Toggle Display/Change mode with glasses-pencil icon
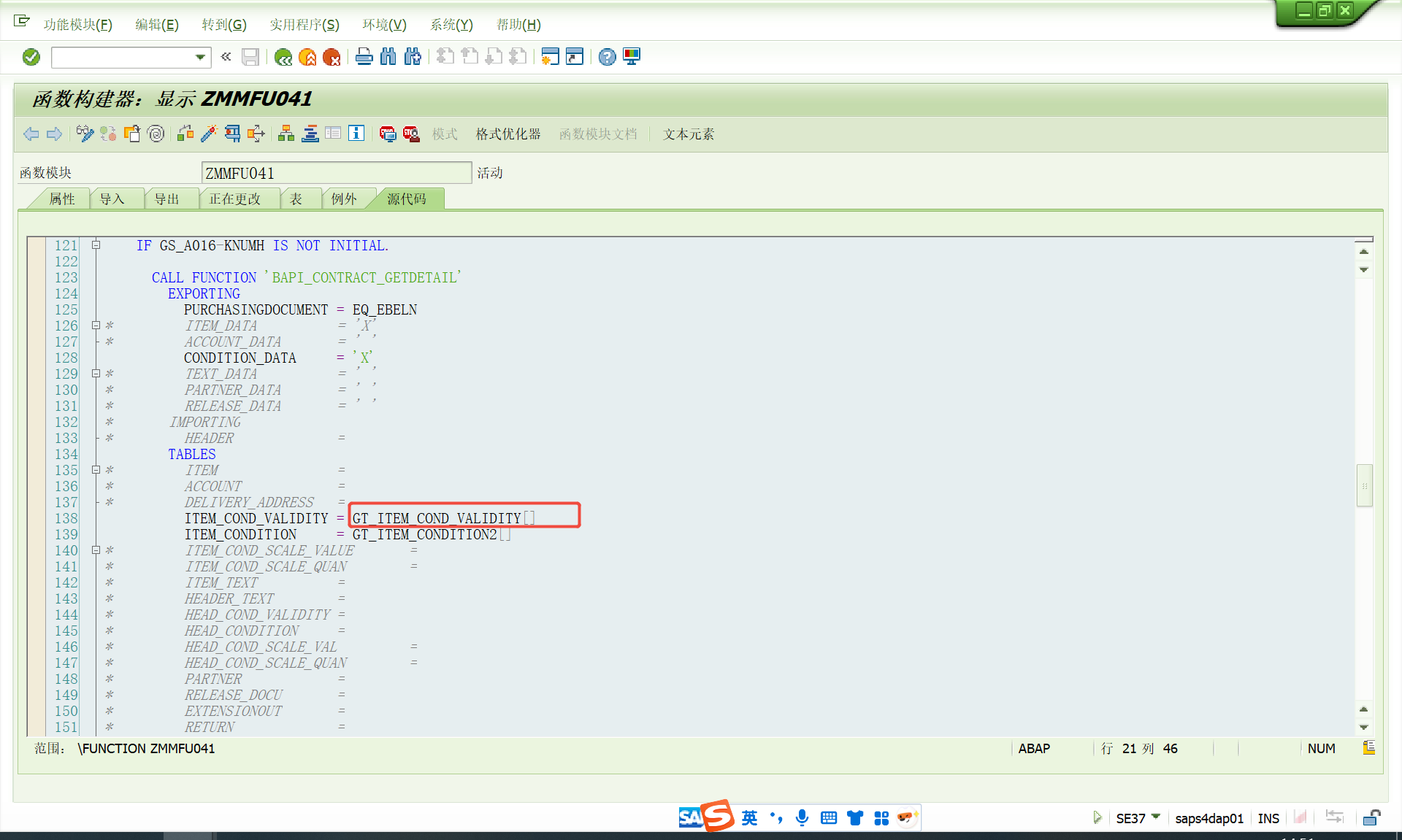The width and height of the screenshot is (1402, 840). tap(85, 134)
